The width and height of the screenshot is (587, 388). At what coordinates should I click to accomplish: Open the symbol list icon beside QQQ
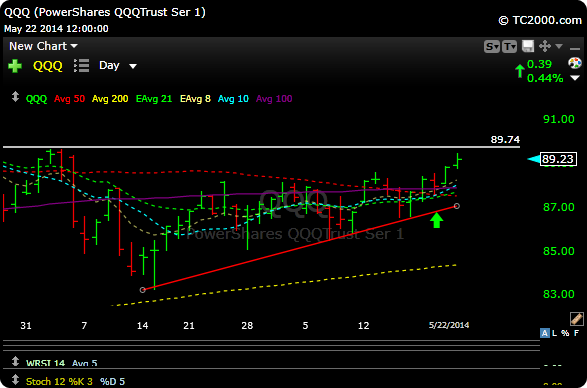[x=82, y=66]
